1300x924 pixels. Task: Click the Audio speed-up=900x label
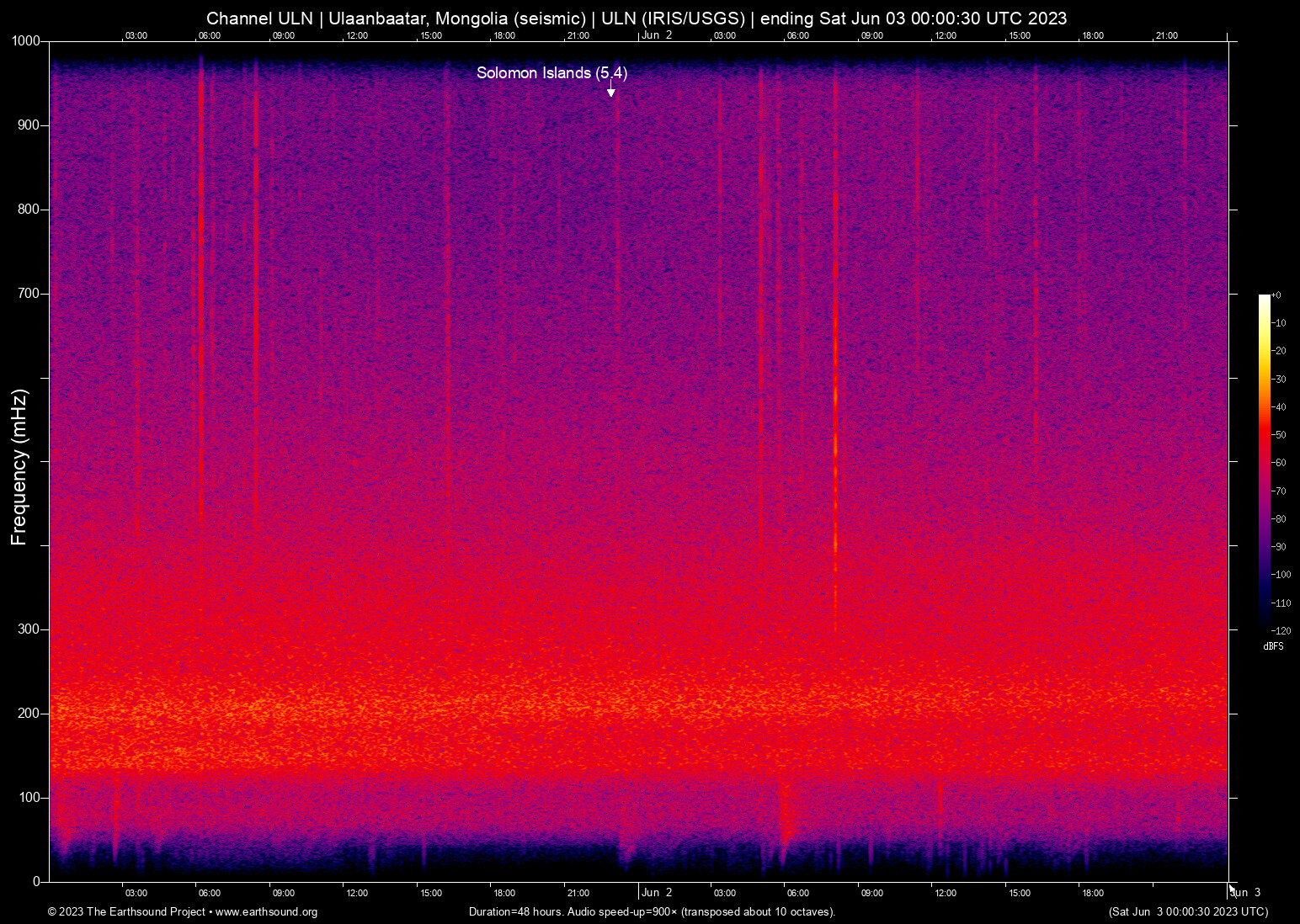tap(623, 912)
